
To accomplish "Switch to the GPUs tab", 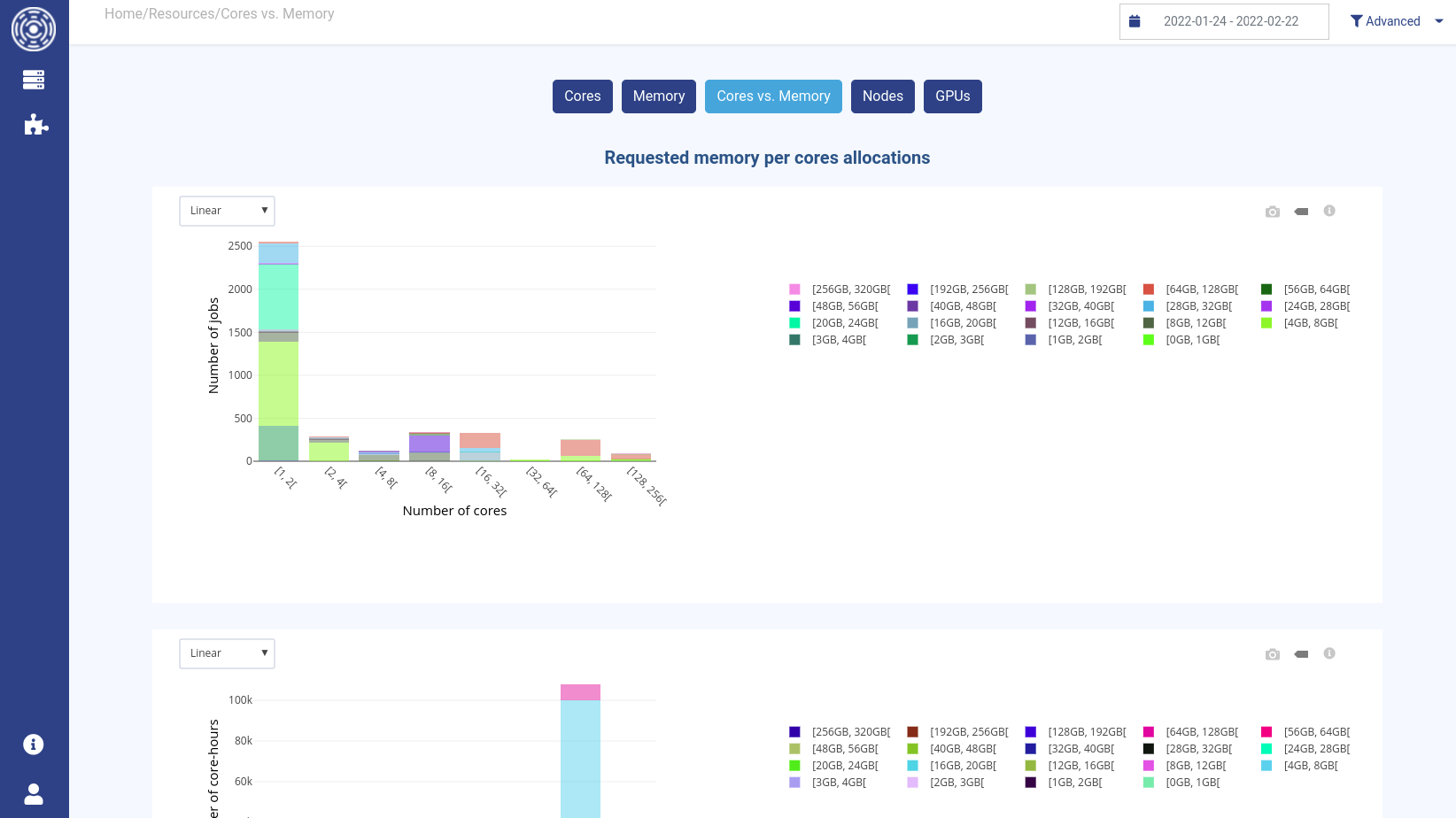I will coord(952,96).
